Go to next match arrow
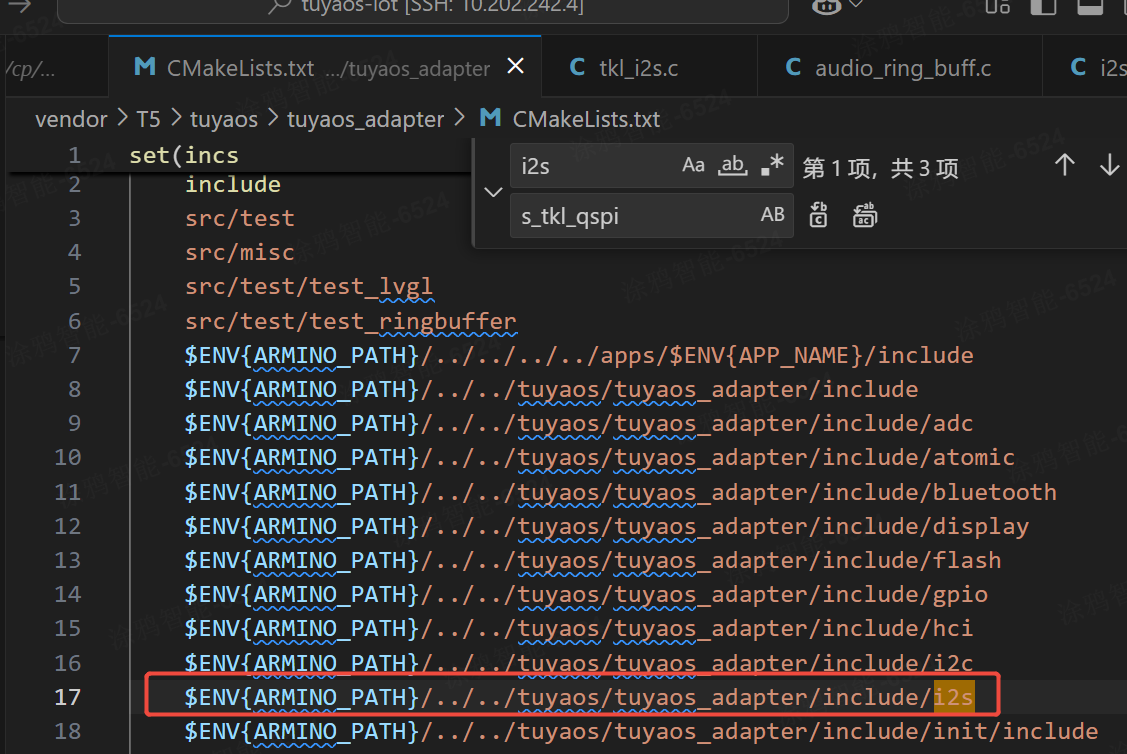Viewport: 1127px width, 754px height. tap(1109, 165)
